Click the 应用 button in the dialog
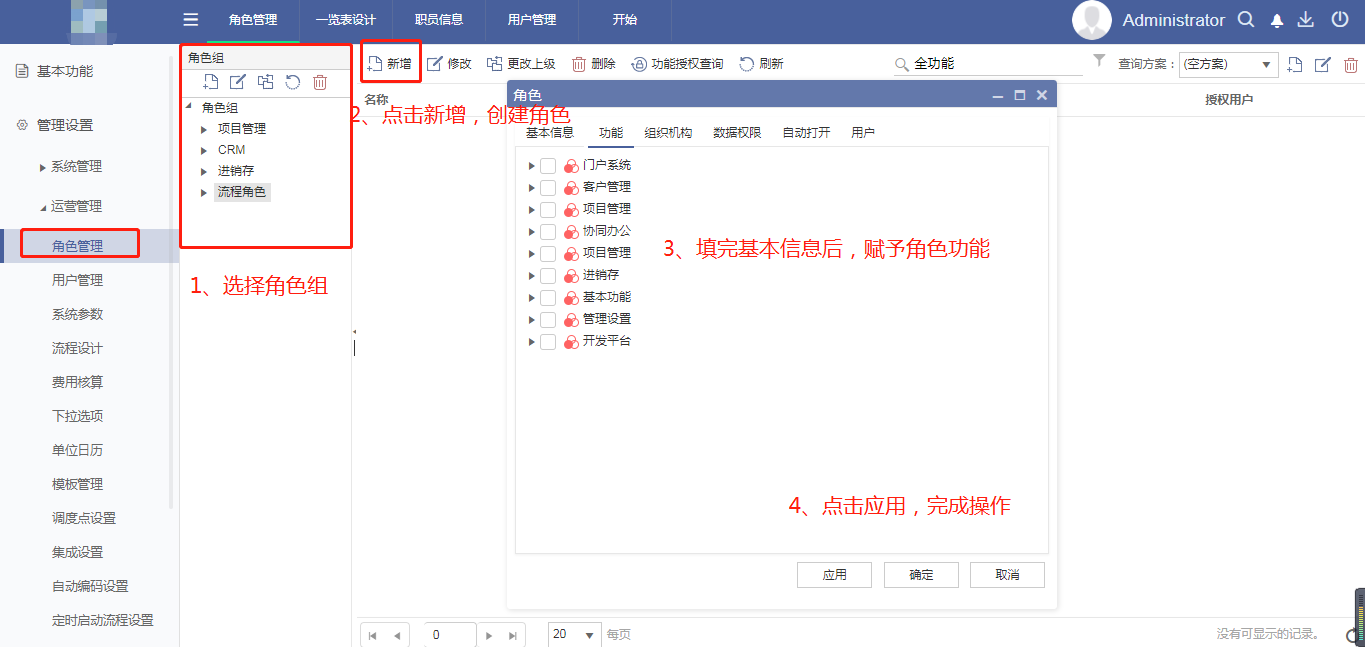The width and height of the screenshot is (1365, 647). coord(834,574)
